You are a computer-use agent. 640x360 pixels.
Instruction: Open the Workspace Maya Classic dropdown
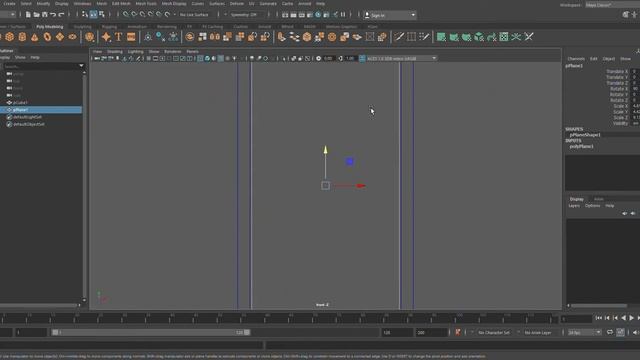click(x=612, y=5)
